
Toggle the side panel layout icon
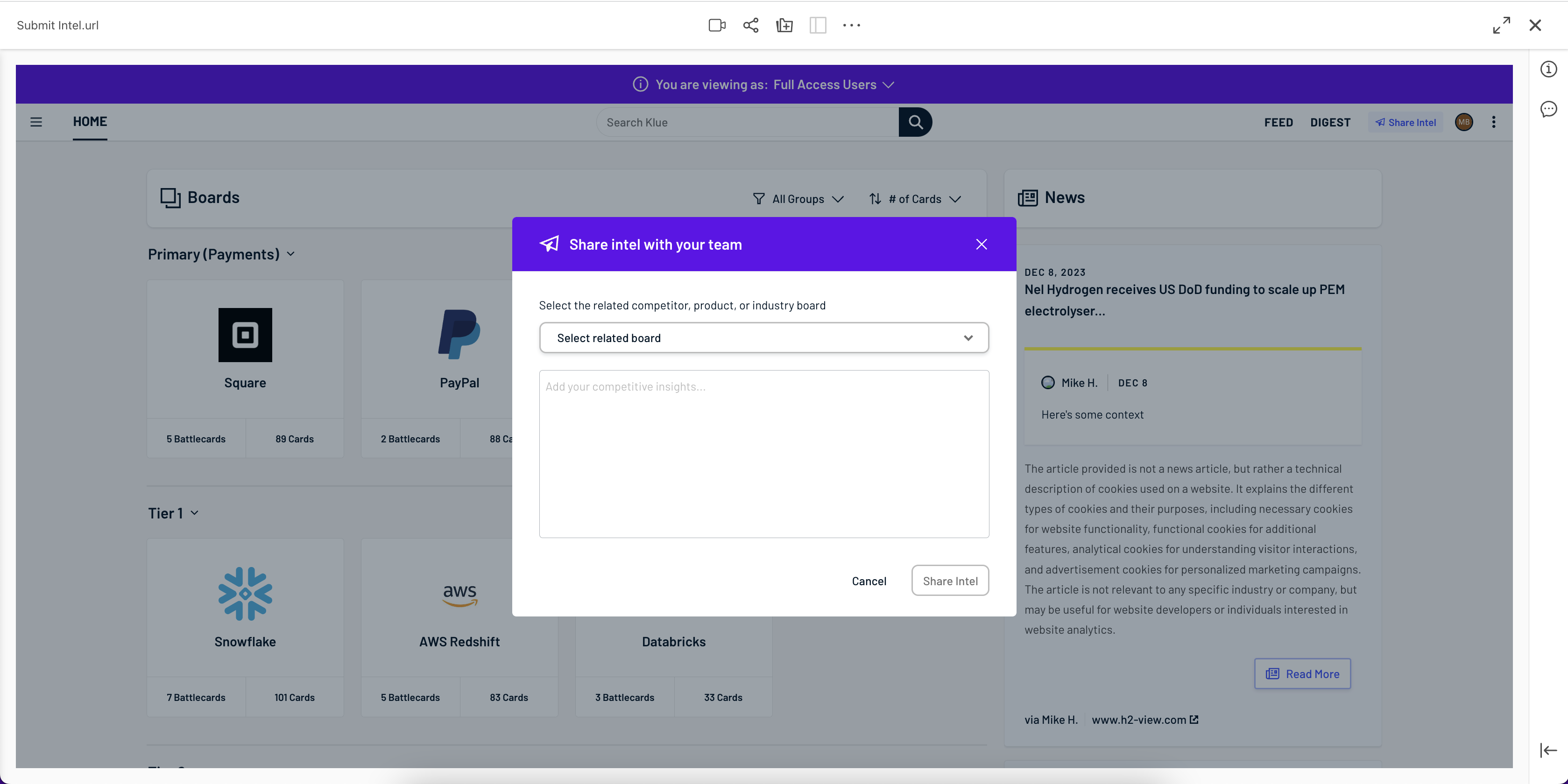[x=818, y=25]
